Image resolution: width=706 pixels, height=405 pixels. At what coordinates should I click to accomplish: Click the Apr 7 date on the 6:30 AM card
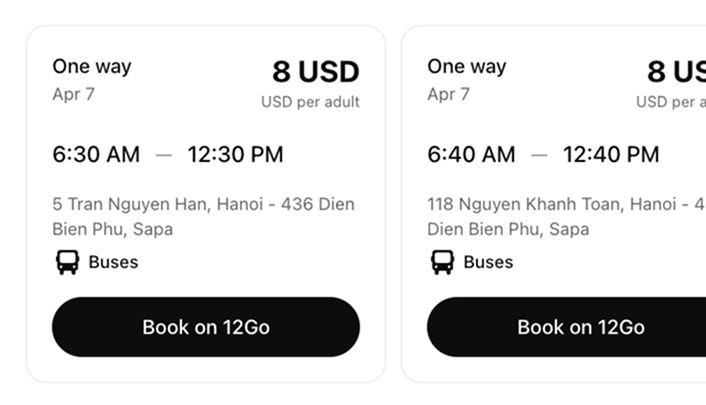tap(73, 95)
